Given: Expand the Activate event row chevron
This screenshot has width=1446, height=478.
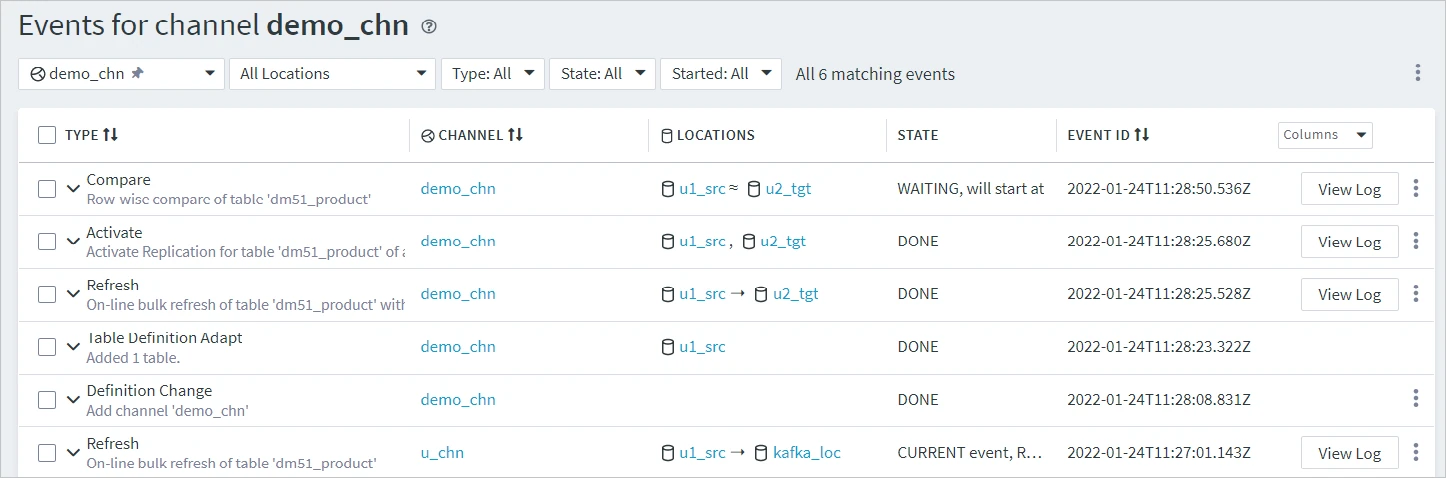Looking at the screenshot, I should click(73, 241).
